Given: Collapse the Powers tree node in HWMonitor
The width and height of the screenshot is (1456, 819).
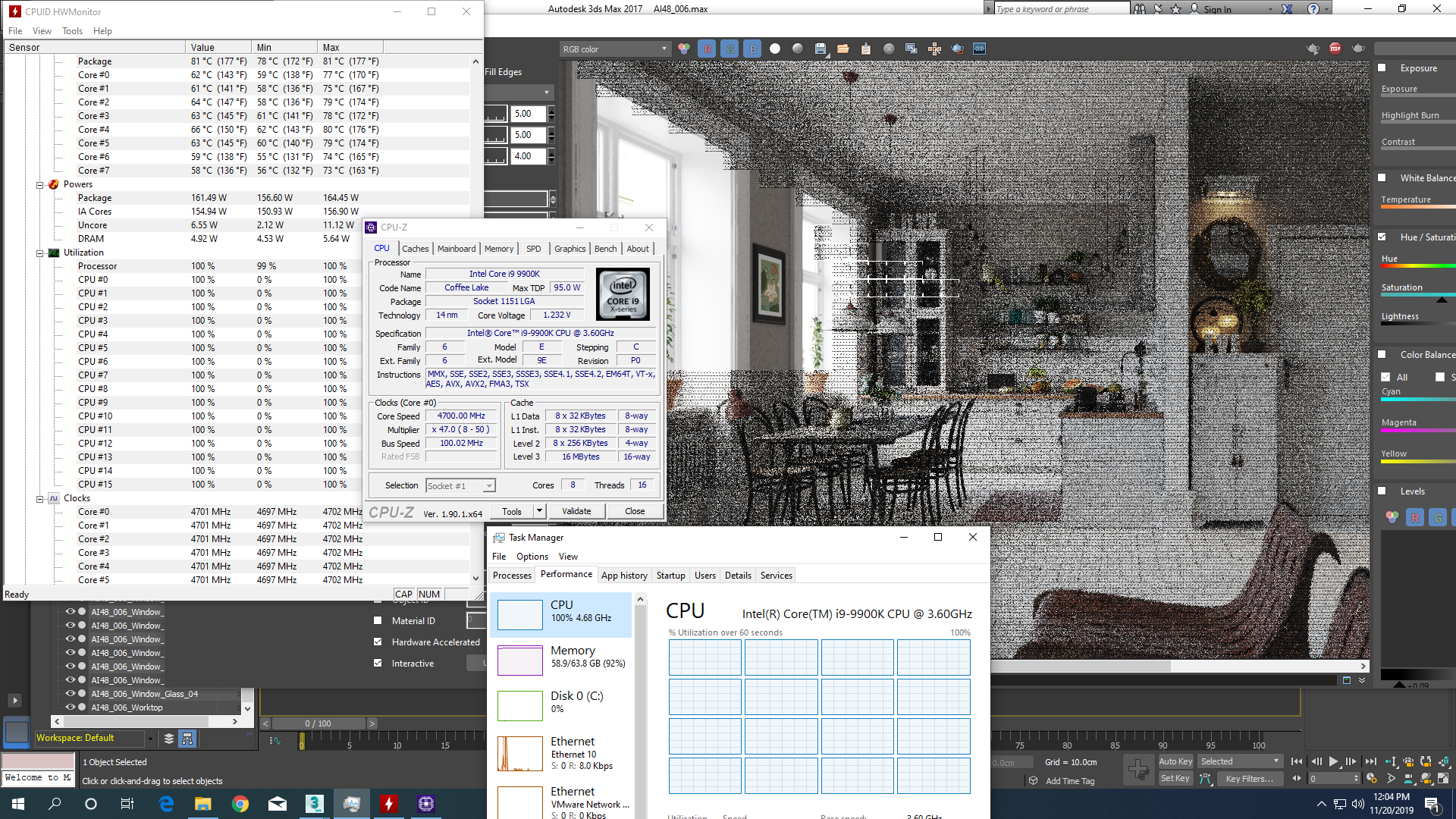Looking at the screenshot, I should pyautogui.click(x=40, y=185).
